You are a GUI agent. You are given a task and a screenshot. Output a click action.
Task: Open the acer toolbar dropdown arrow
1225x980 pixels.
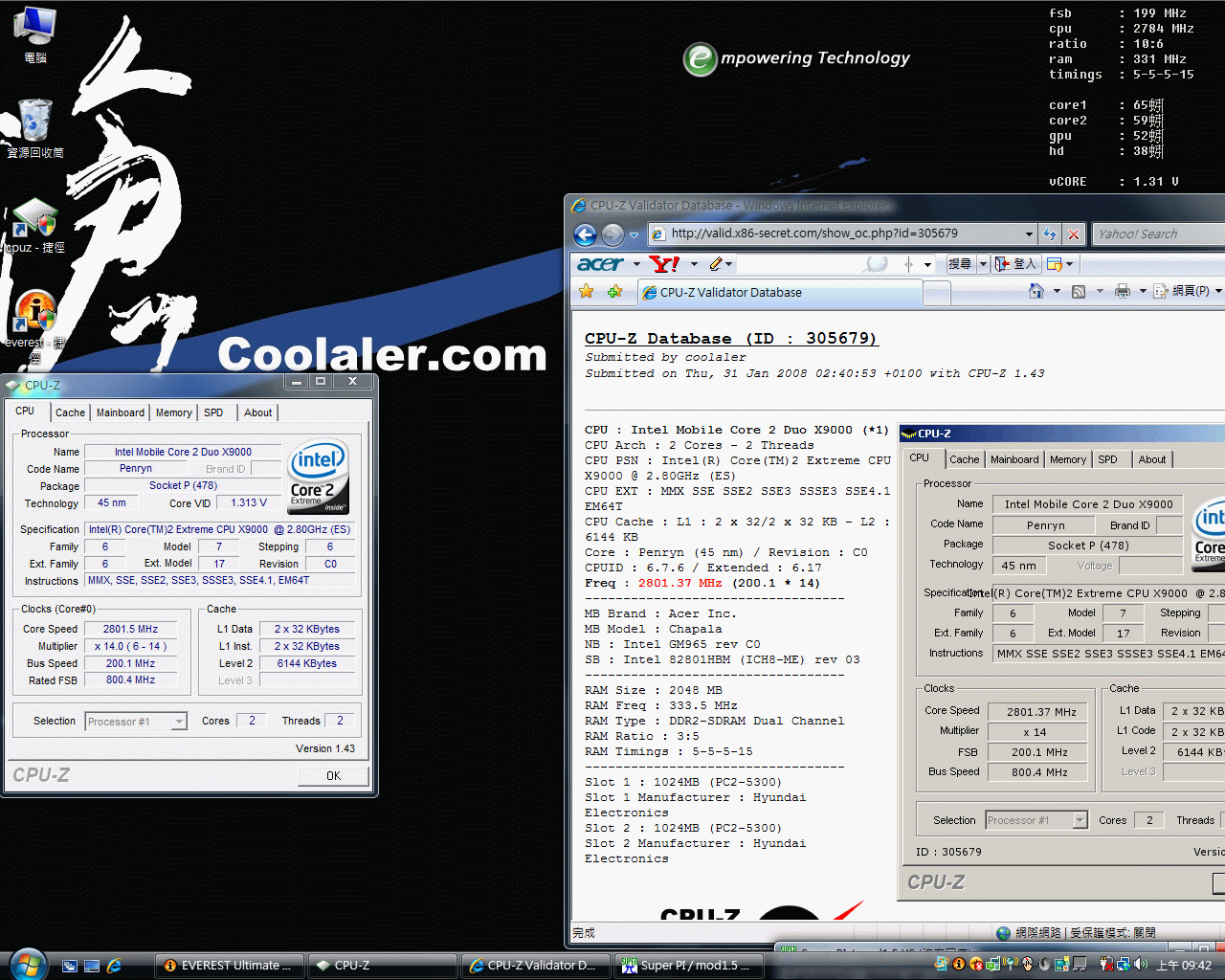pyautogui.click(x=636, y=264)
